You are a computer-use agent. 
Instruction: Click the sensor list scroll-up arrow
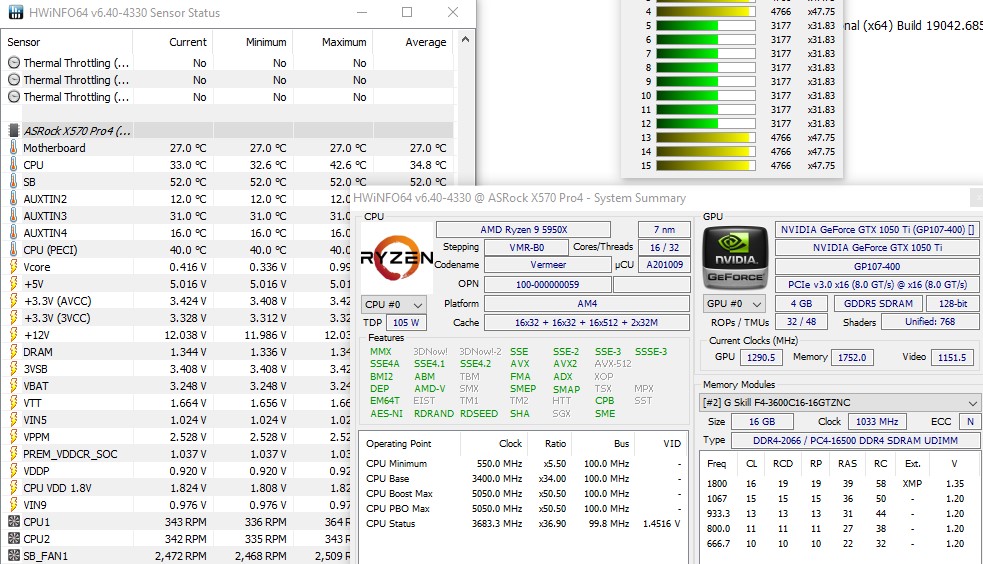click(465, 39)
